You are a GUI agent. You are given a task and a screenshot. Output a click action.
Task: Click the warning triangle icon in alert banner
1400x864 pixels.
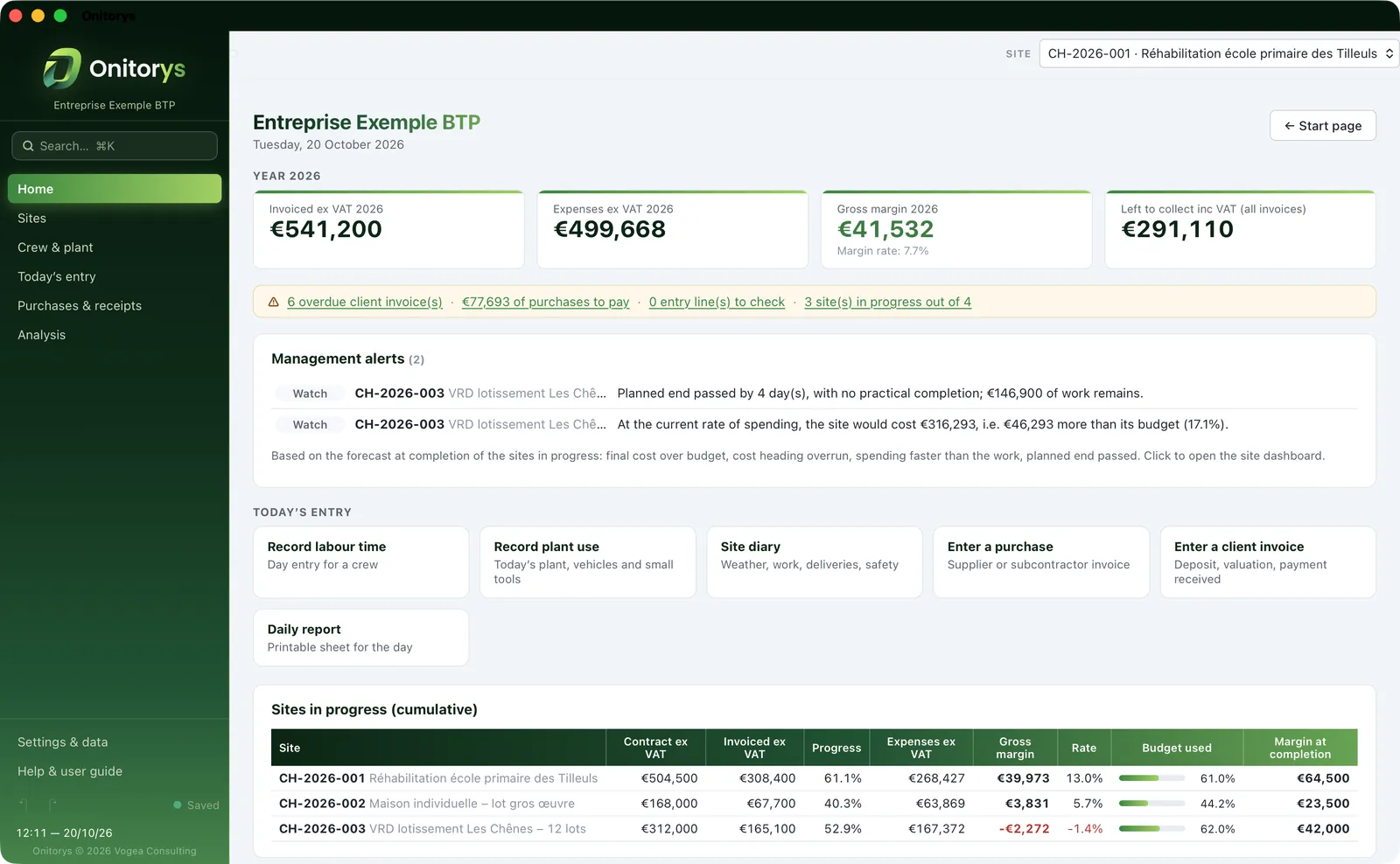[x=274, y=302]
